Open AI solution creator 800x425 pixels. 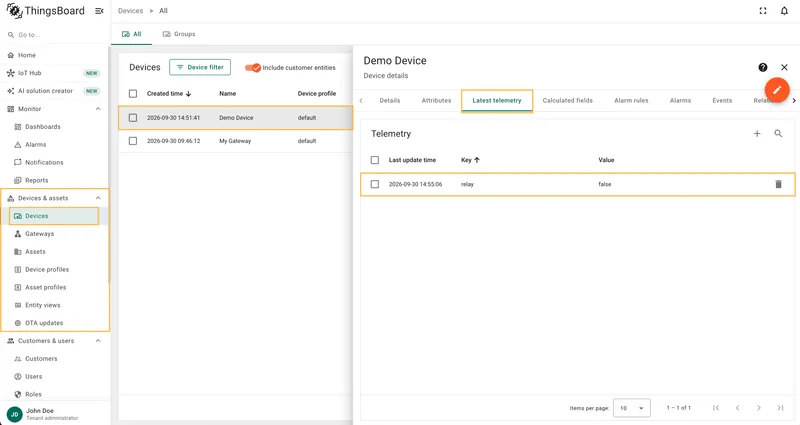point(55,91)
